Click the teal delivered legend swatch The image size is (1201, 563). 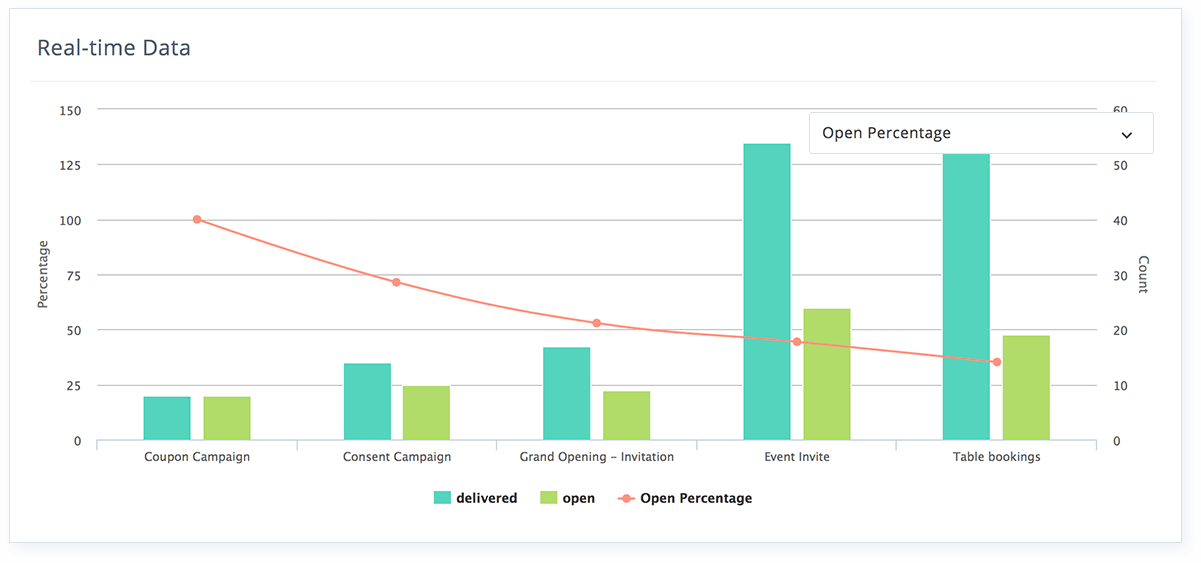442,498
